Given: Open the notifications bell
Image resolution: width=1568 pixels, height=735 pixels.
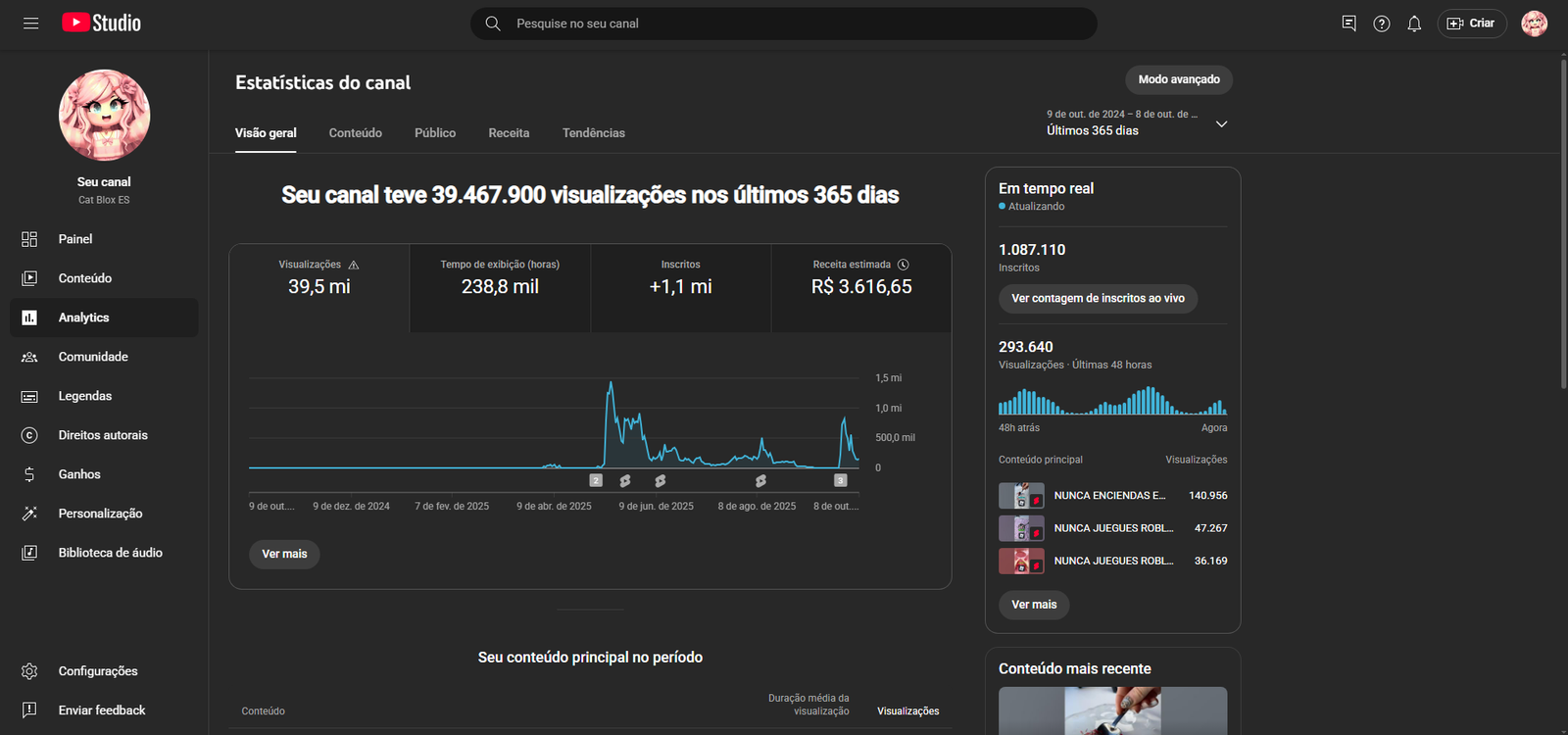Looking at the screenshot, I should (1414, 24).
